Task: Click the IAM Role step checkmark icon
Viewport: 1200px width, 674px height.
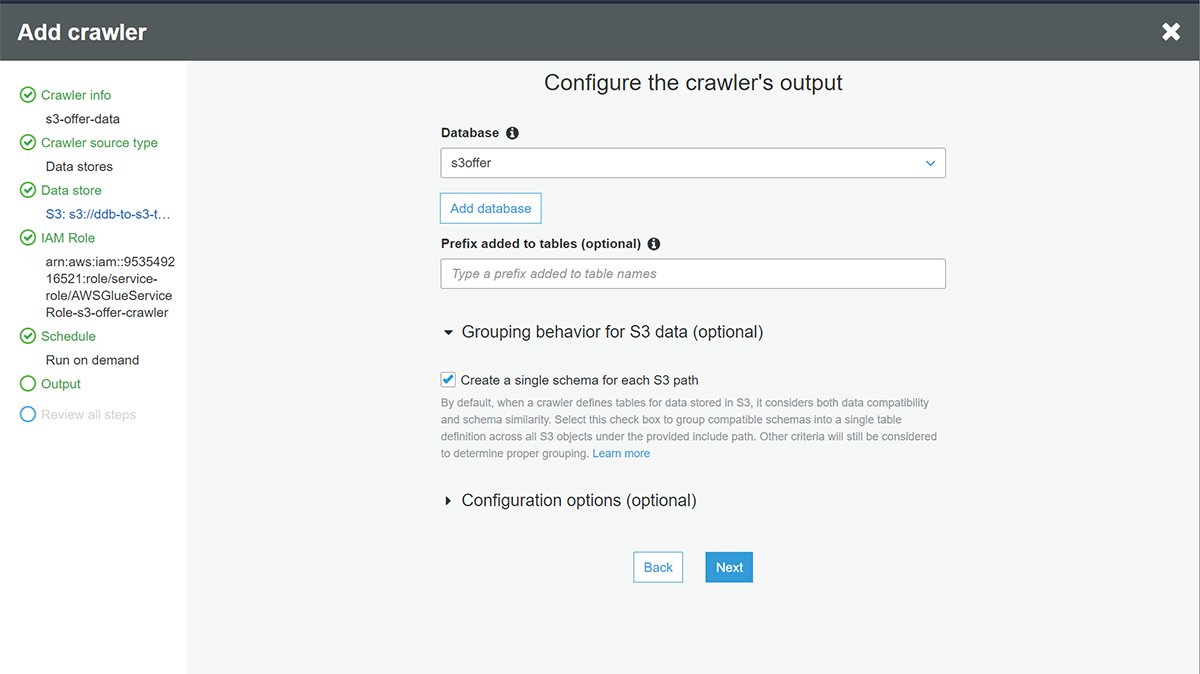Action: point(28,238)
